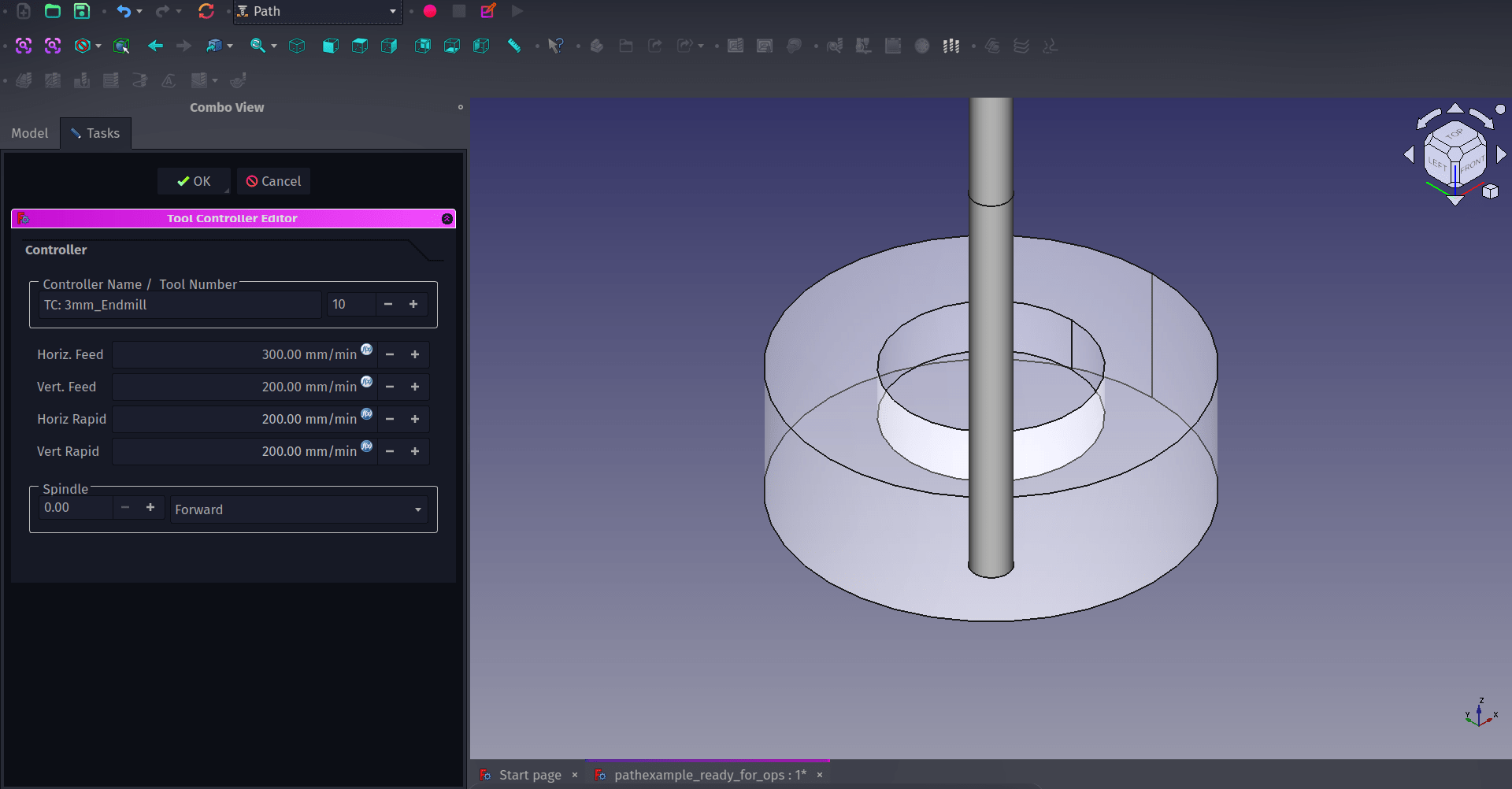
Task: Open the macro editor
Action: [487, 11]
